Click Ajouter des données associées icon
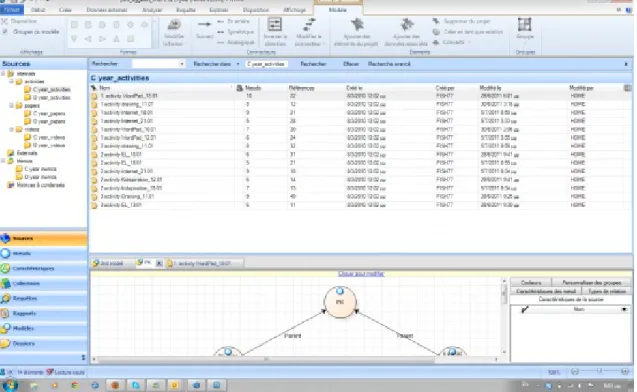The width and height of the screenshot is (637, 392). point(406,24)
